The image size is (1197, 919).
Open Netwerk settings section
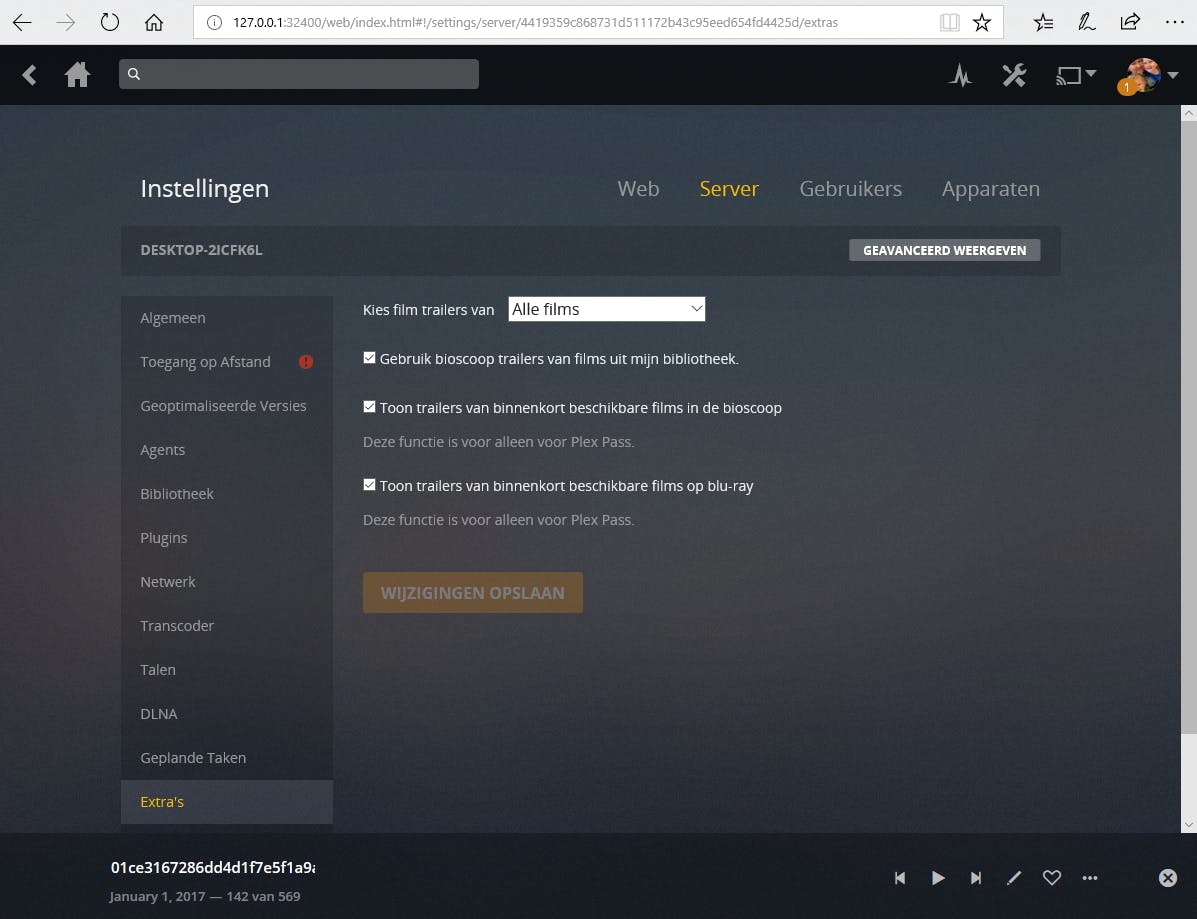coord(227,582)
